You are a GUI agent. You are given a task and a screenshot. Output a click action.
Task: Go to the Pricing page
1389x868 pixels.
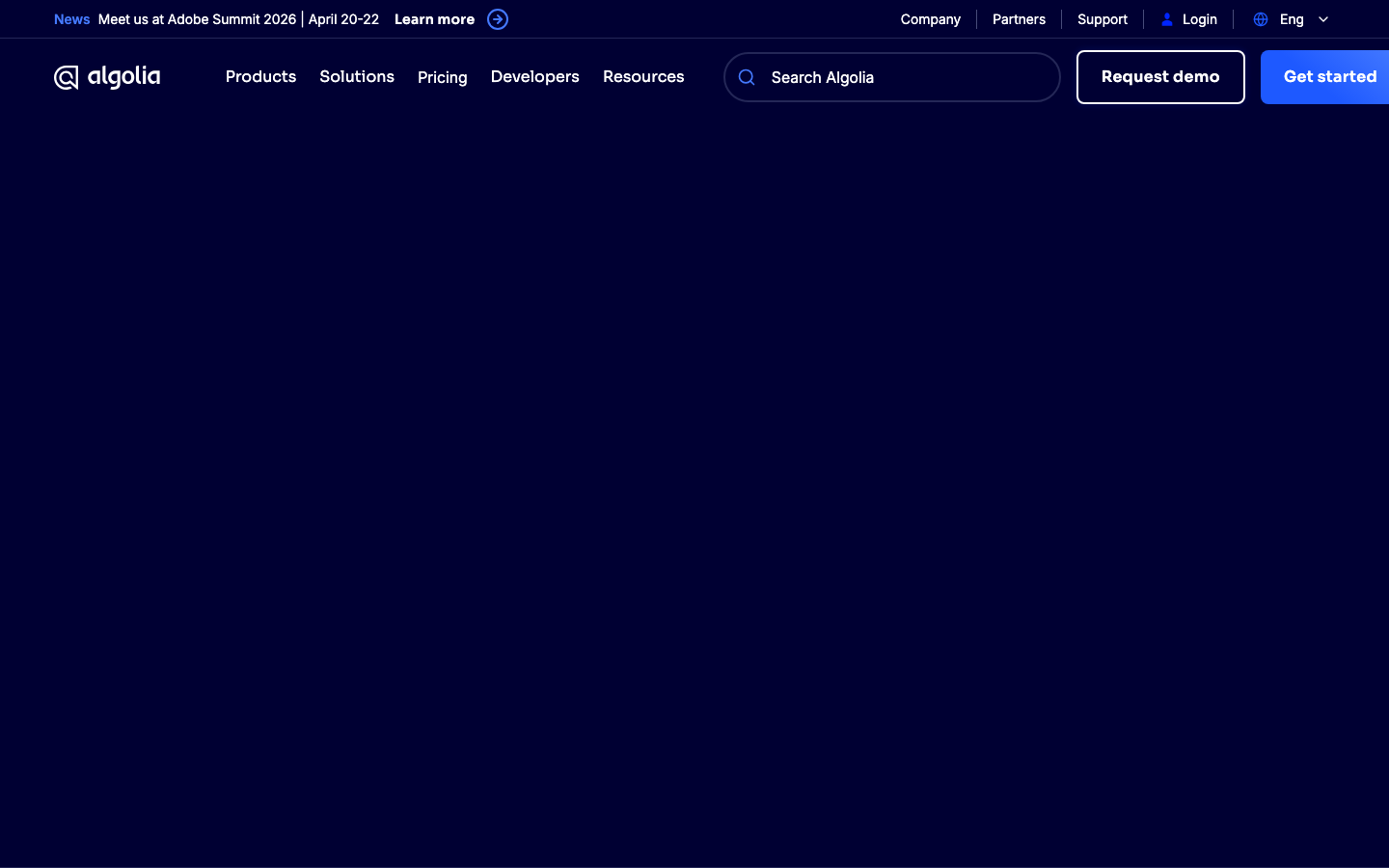442,77
